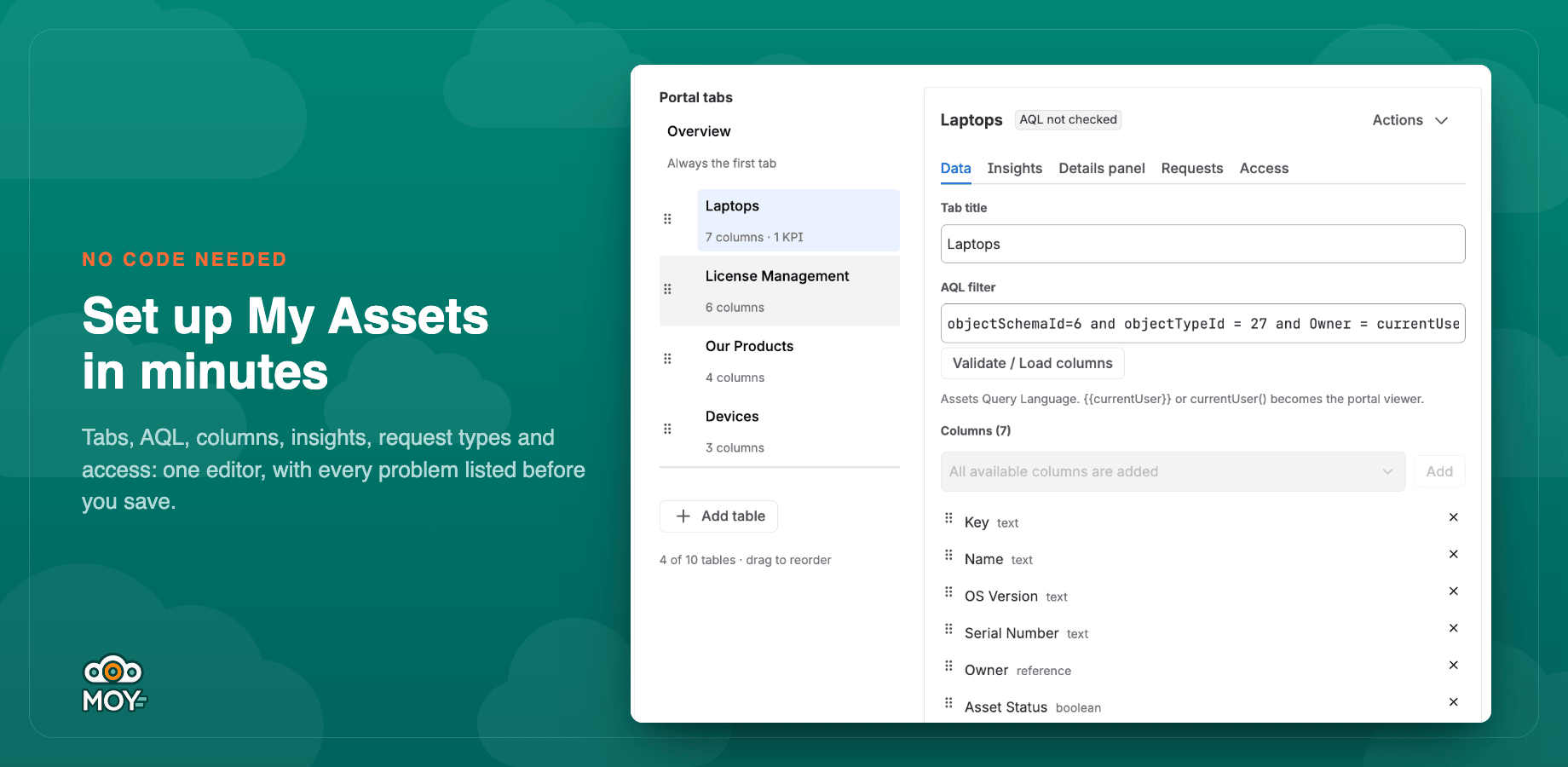Open the Requests tab
The width and height of the screenshot is (1568, 767).
[1191, 169]
